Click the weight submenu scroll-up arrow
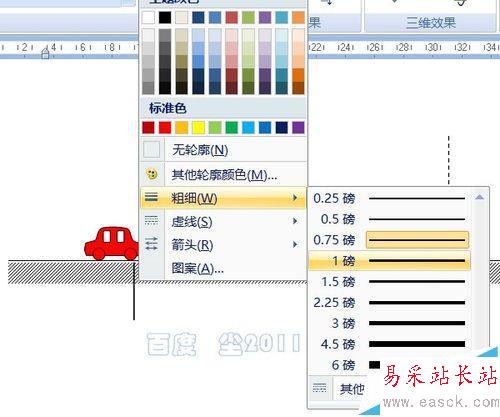500x417 pixels. [x=480, y=197]
